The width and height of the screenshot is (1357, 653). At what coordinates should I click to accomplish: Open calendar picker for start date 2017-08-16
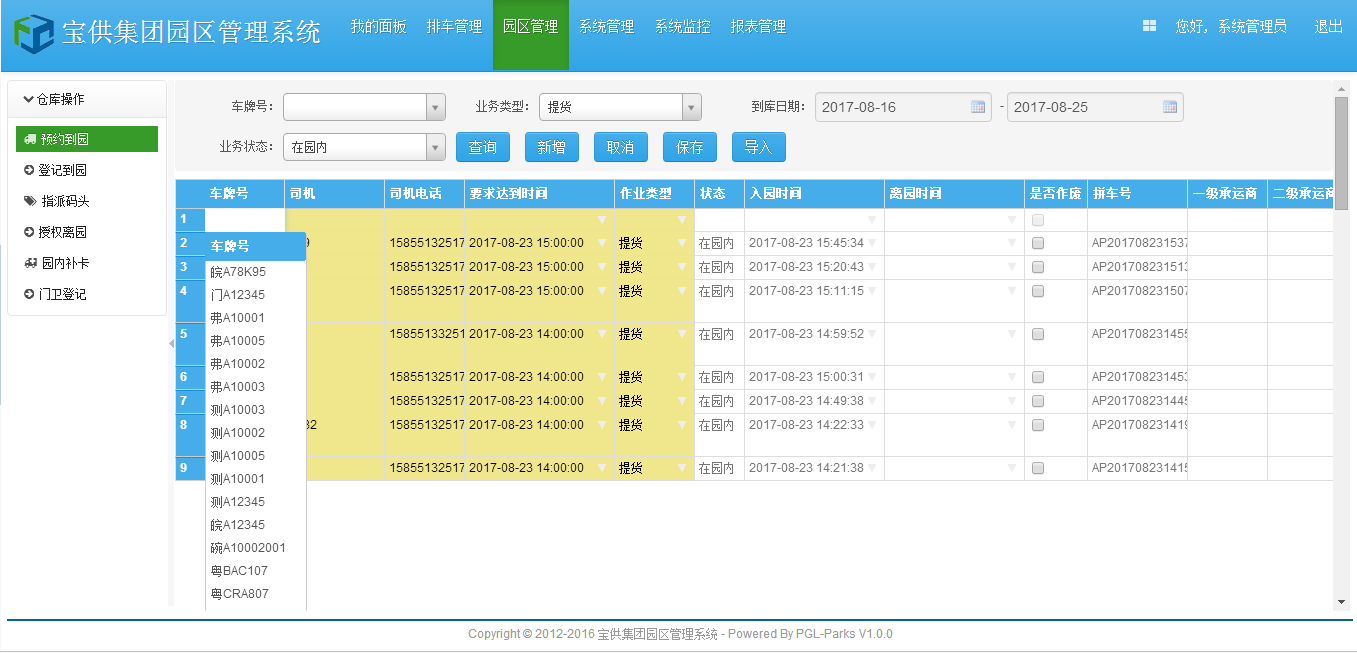coord(978,107)
